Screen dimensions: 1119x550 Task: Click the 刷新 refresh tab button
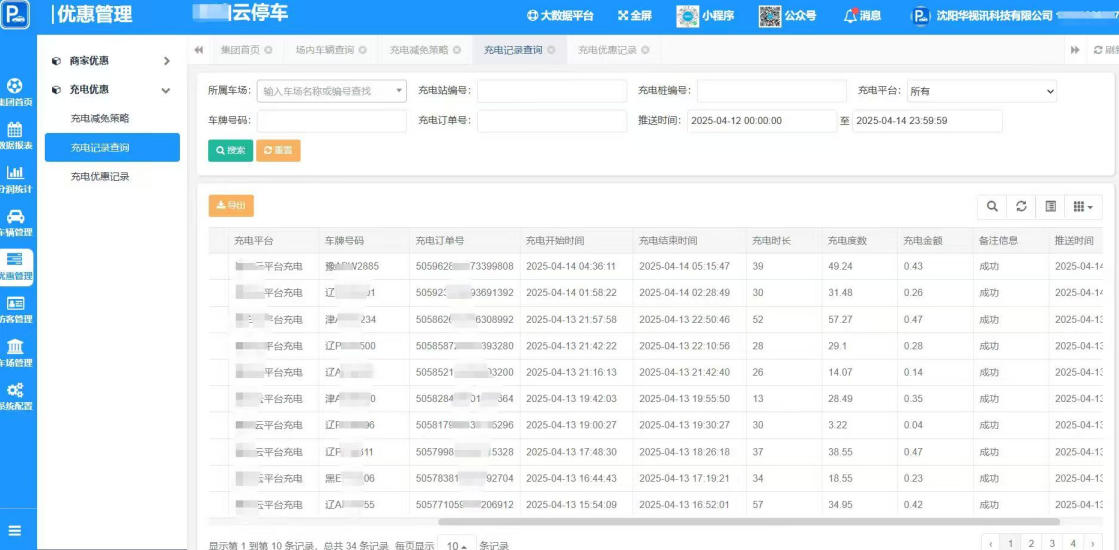[1106, 50]
